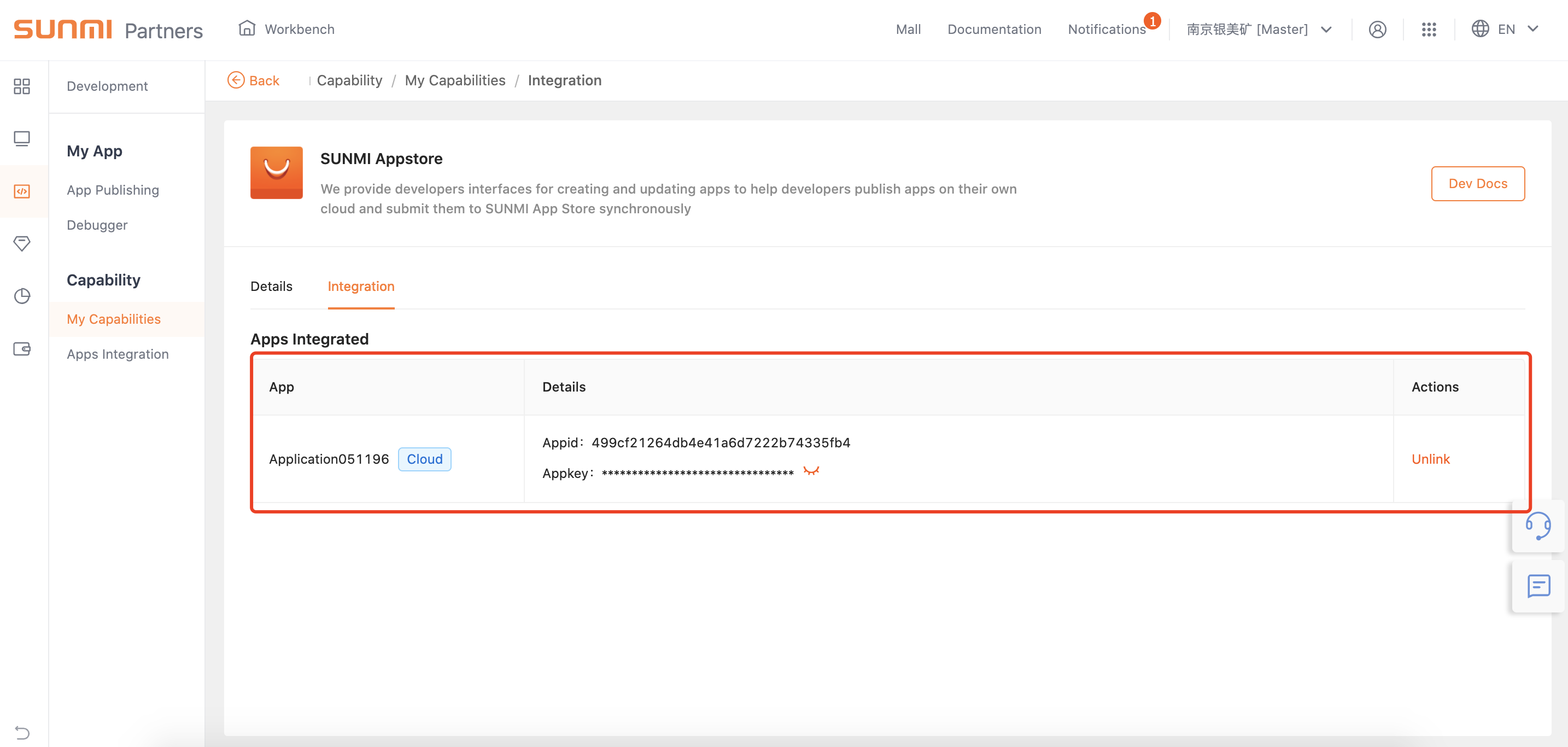The image size is (1568, 747).
Task: Open the diamond icon in left rail
Action: point(22,243)
